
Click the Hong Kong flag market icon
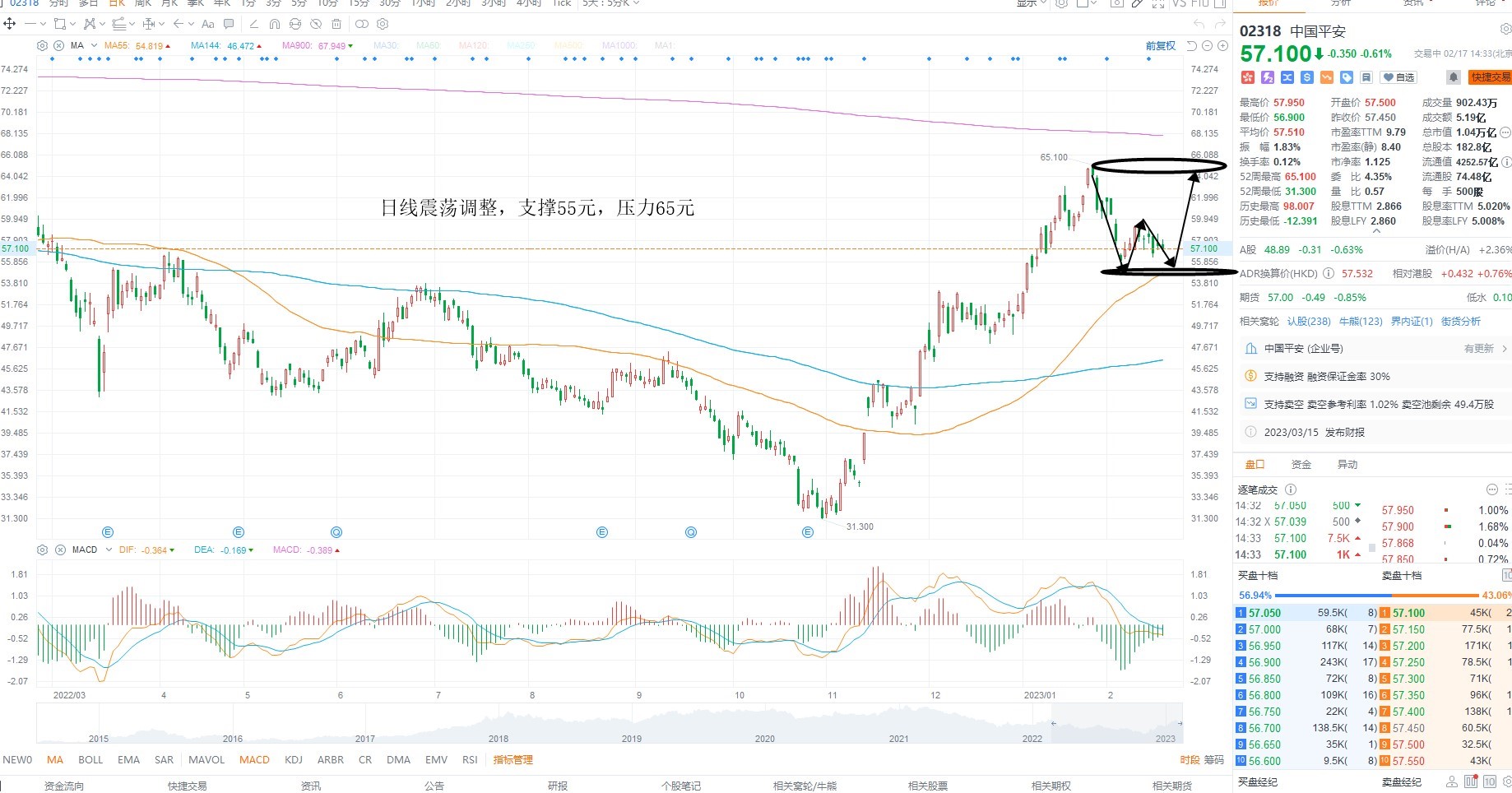(1248, 77)
